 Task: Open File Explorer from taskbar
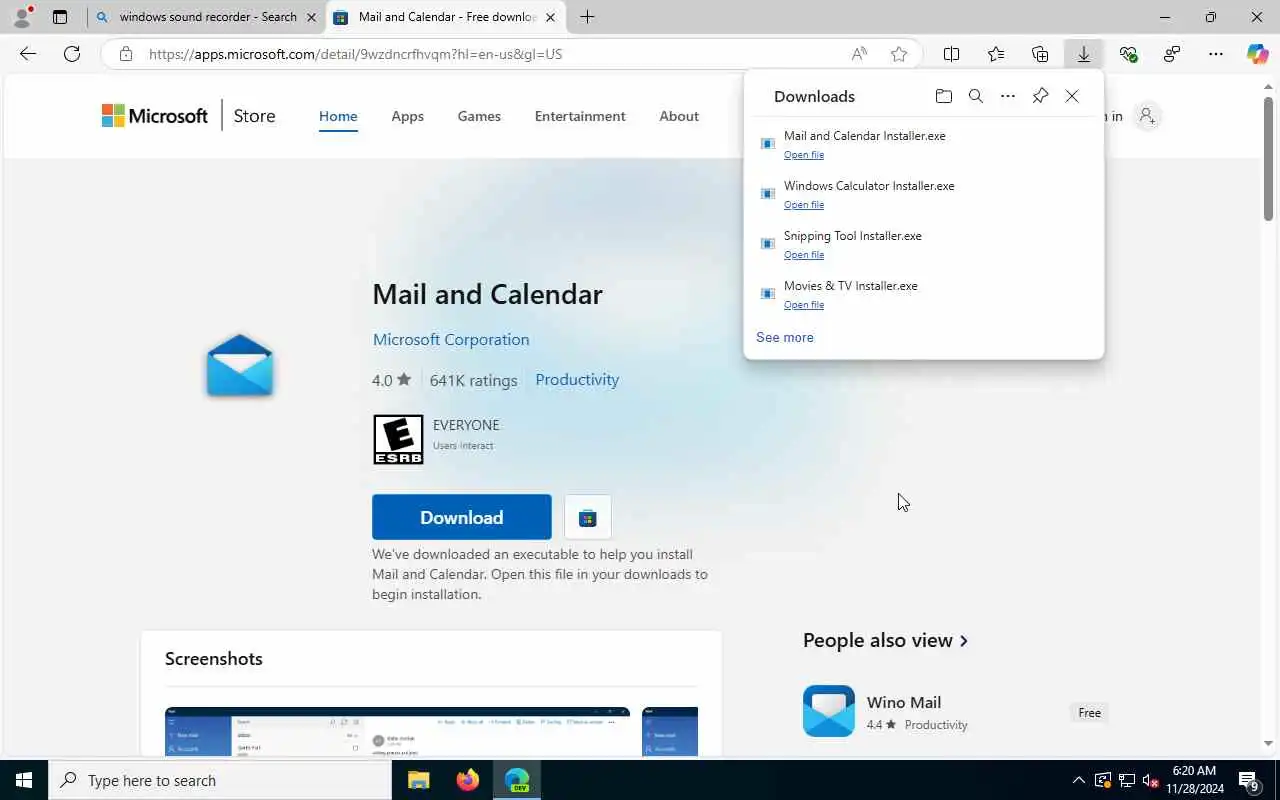click(418, 780)
